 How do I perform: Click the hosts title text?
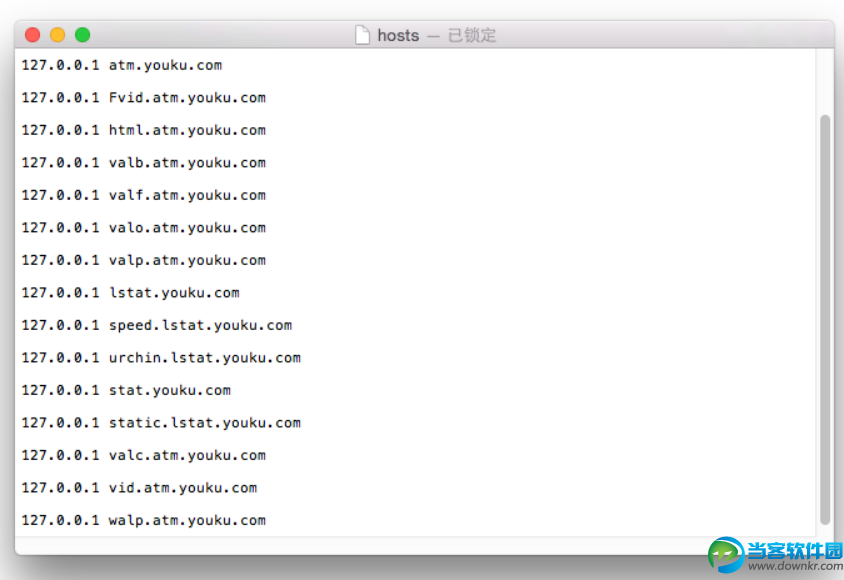point(398,36)
